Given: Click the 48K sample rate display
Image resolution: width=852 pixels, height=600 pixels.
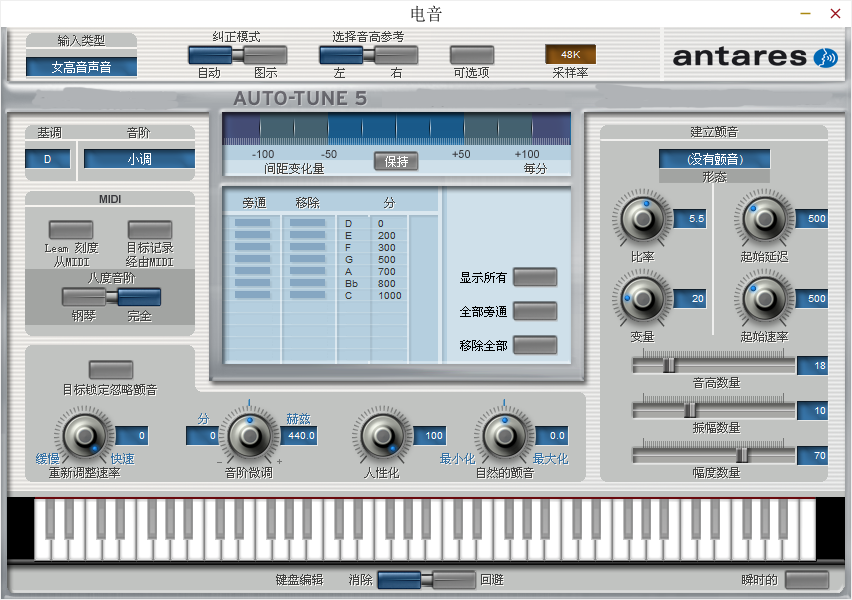Looking at the screenshot, I should [570, 54].
